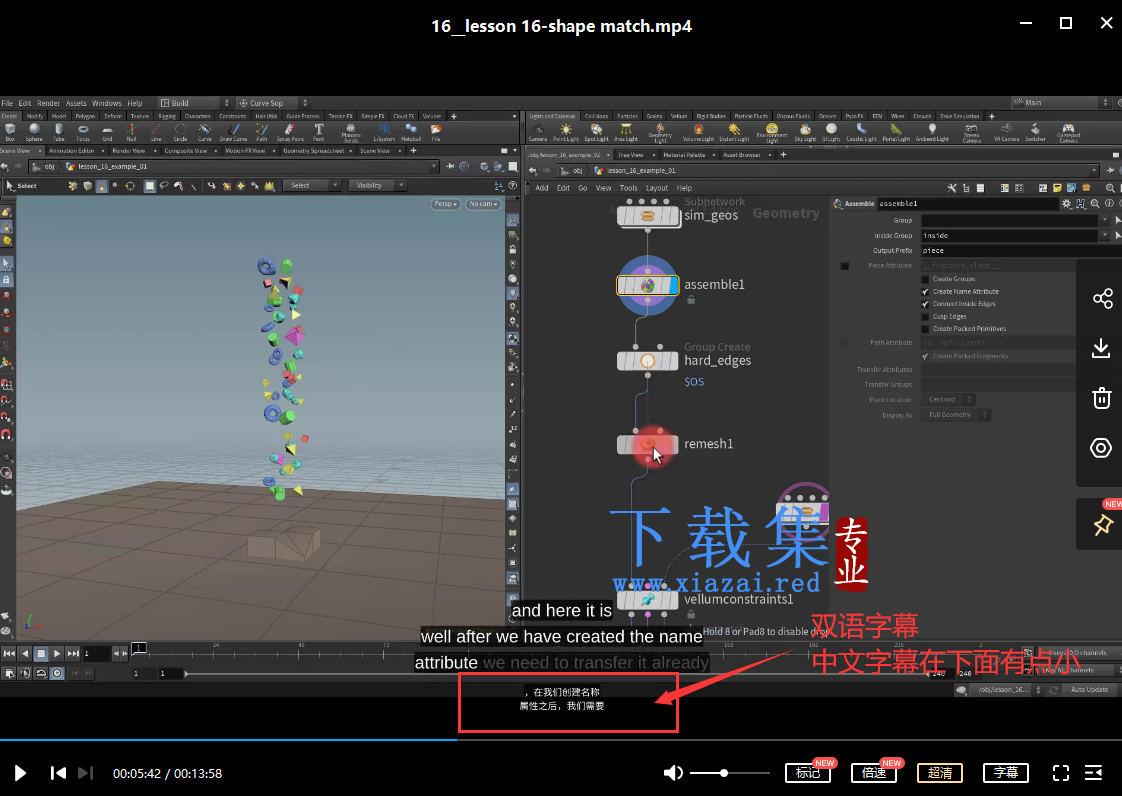This screenshot has width=1122, height=796.
Task: Toggle Create Packed Fragments checkbox
Action: 925,356
